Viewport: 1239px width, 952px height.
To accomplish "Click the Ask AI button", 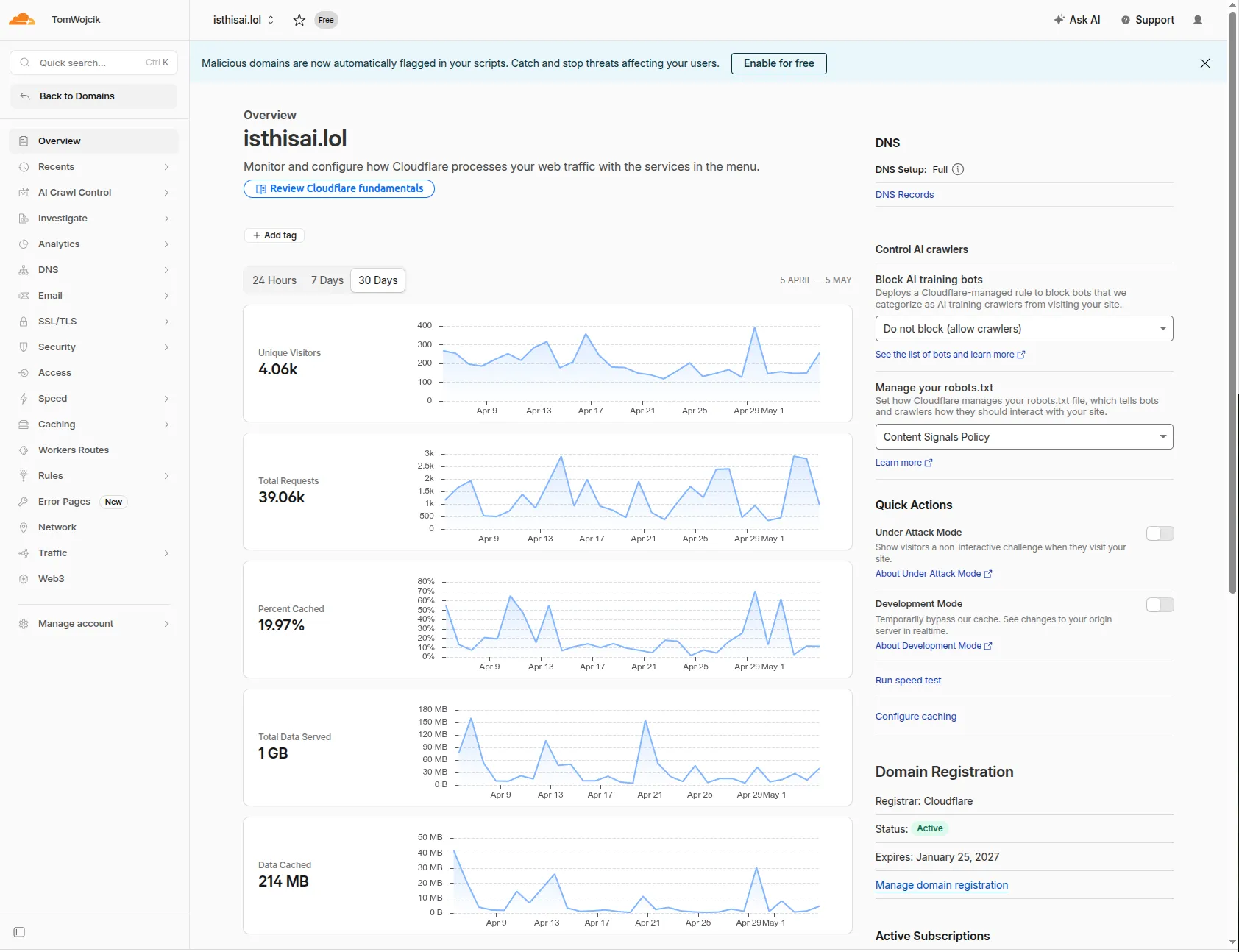I will pos(1077,20).
